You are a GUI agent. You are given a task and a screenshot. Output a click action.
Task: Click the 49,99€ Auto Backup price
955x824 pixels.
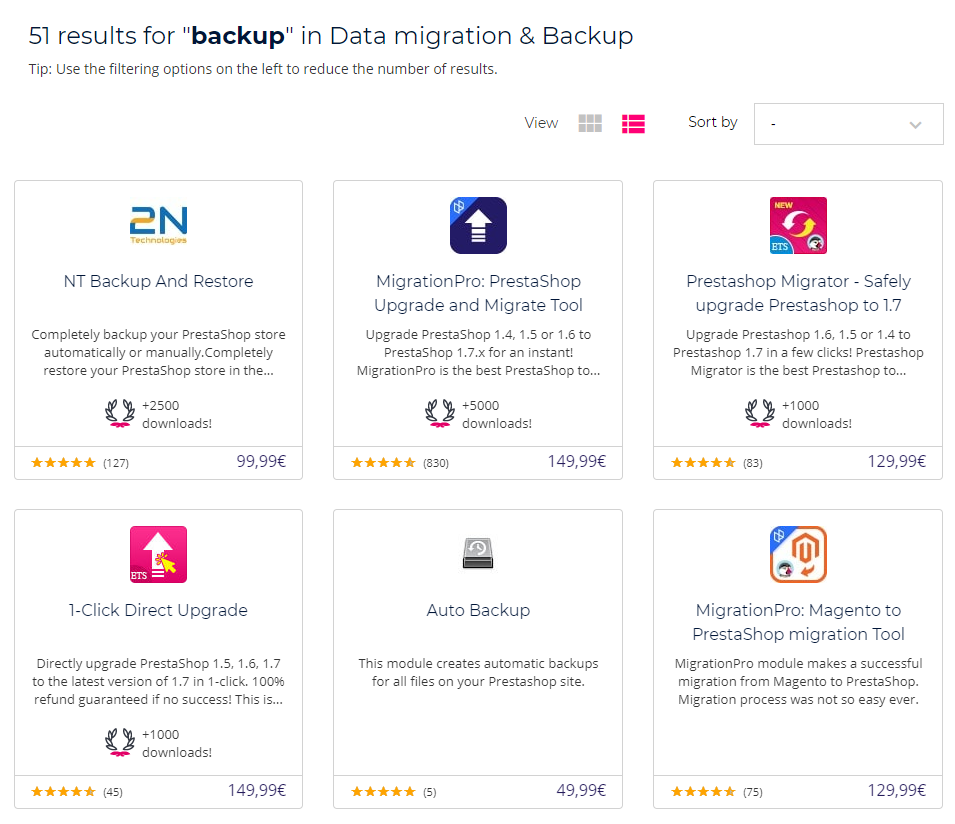pyautogui.click(x=581, y=791)
